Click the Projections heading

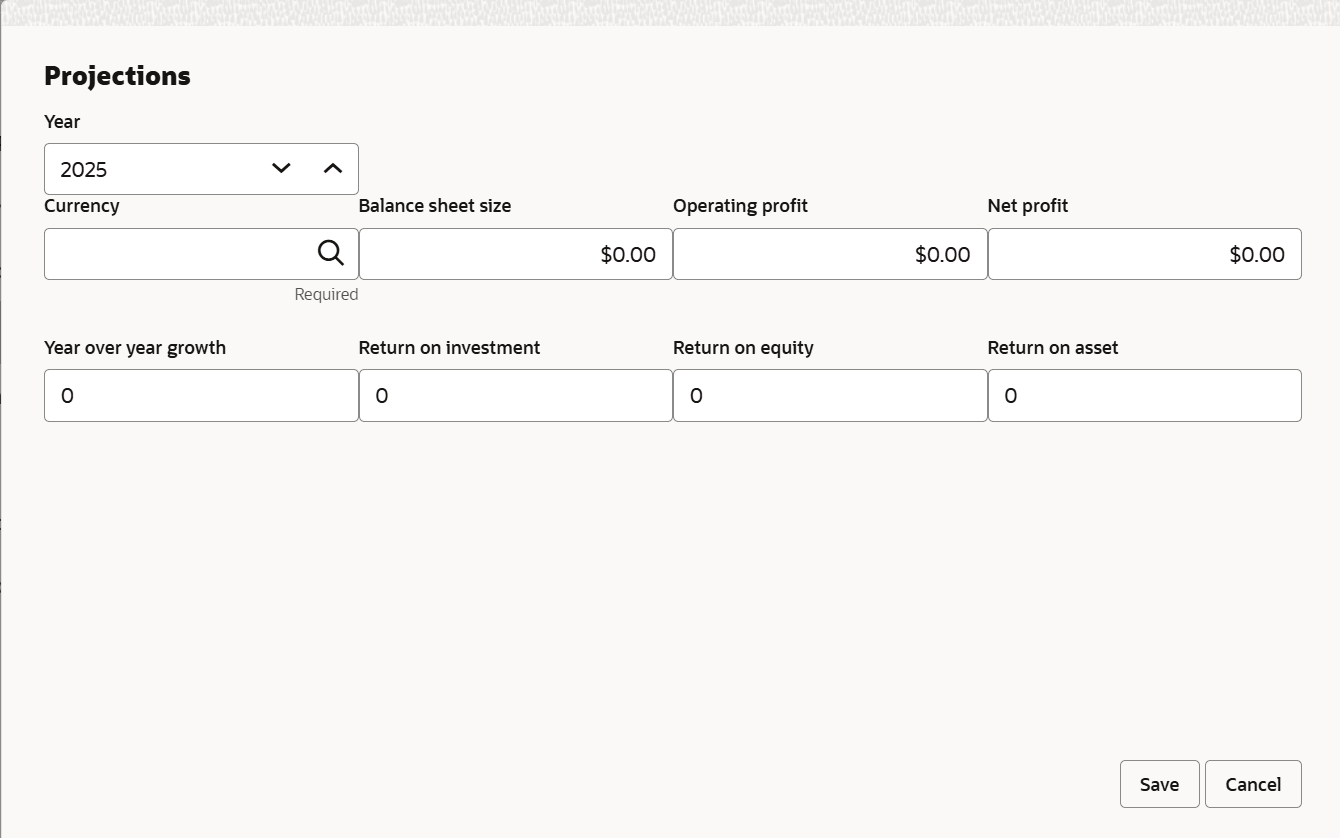[117, 76]
